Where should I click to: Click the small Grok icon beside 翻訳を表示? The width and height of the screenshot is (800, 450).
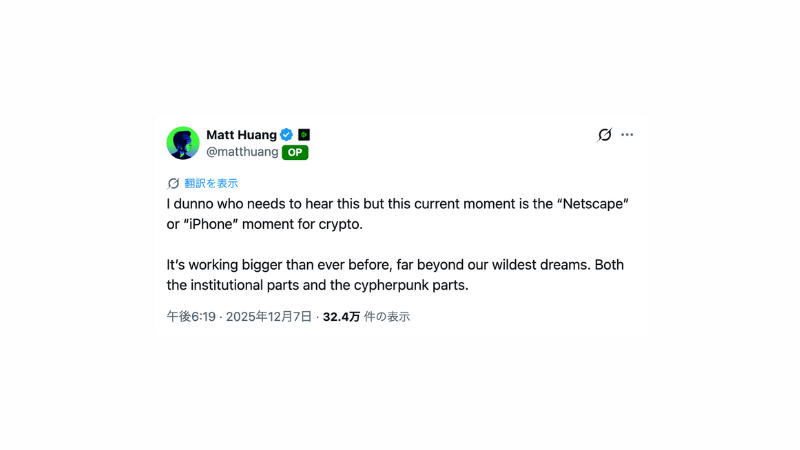[x=173, y=184]
